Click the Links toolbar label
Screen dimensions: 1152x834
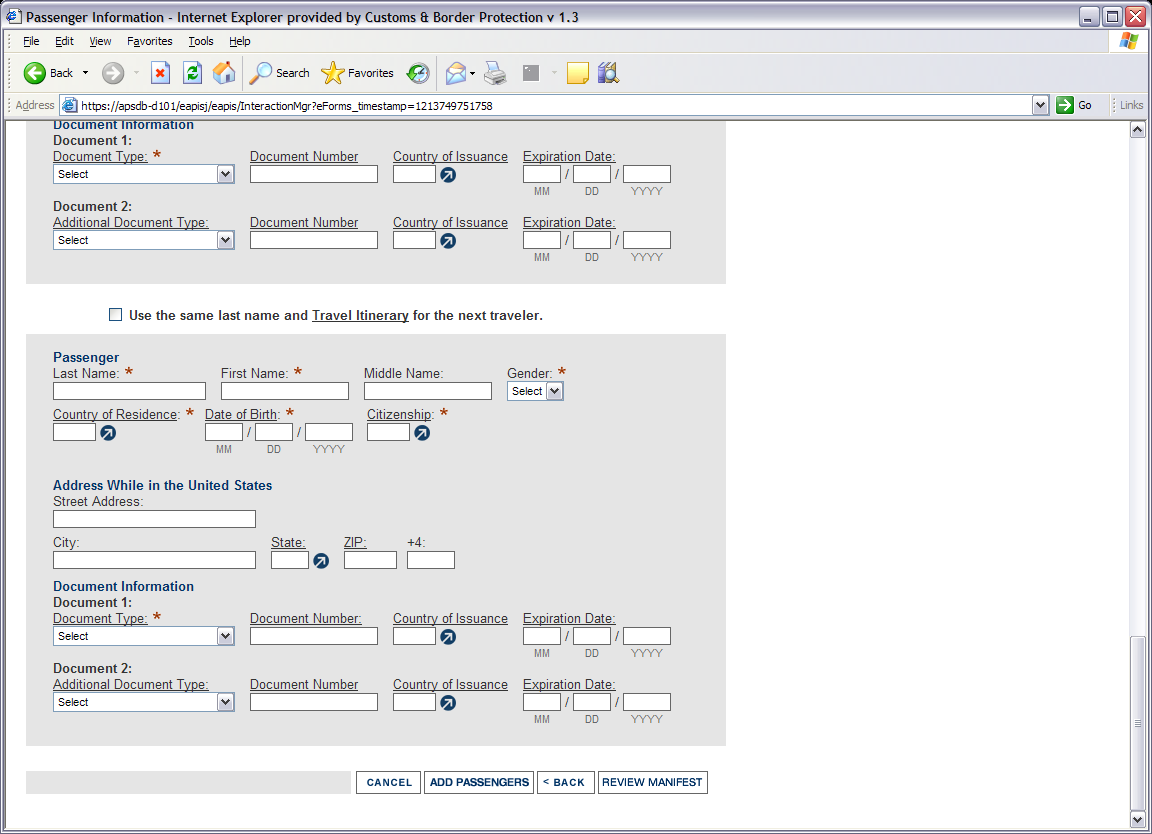pos(1131,105)
